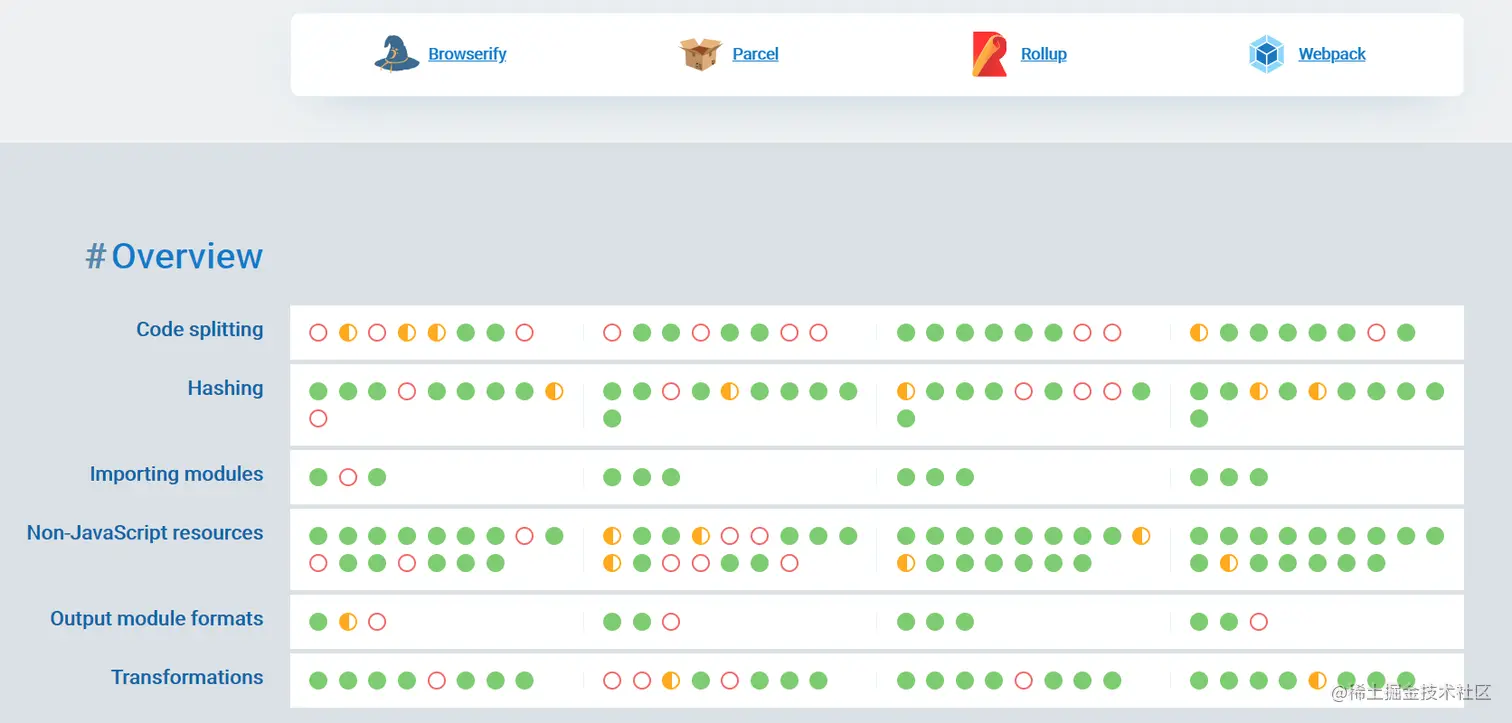Click the orange half dot in Webpack Transformations
1512x723 pixels.
pos(1317,681)
